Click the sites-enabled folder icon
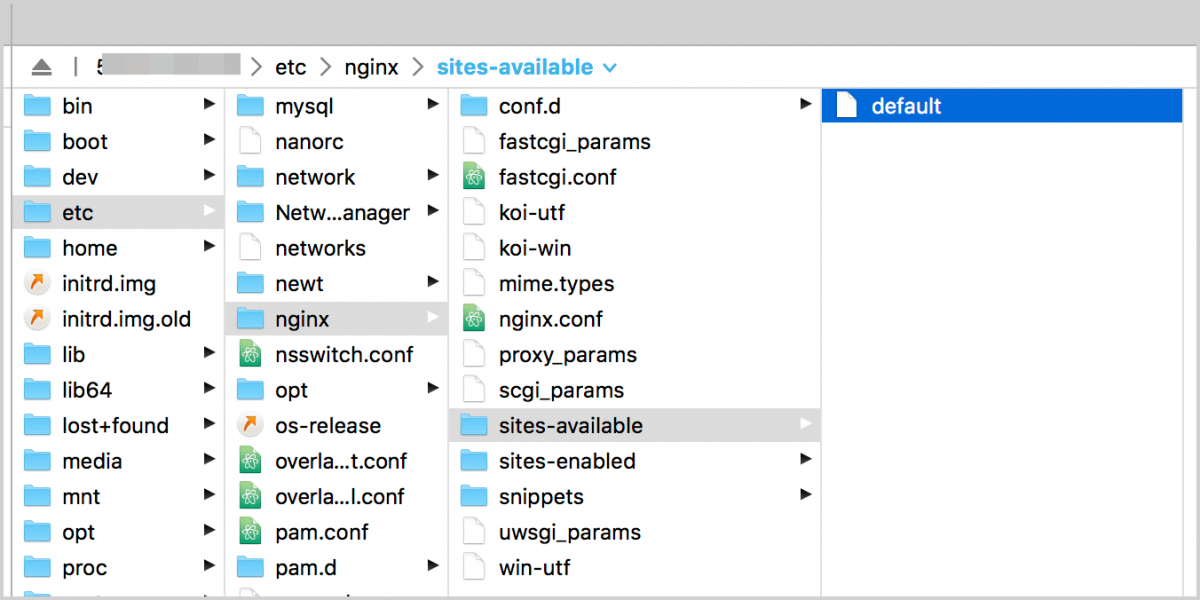The height and width of the screenshot is (600, 1200). coord(474,461)
